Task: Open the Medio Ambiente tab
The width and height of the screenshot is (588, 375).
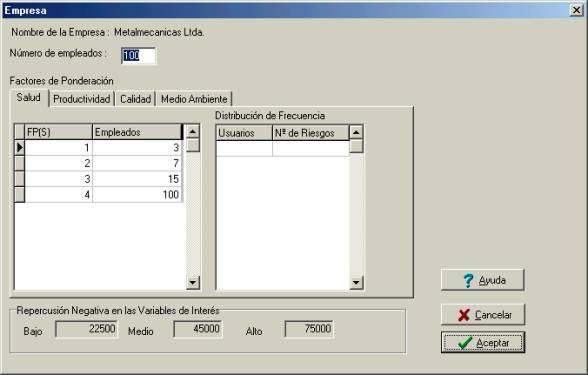Action: click(x=194, y=99)
